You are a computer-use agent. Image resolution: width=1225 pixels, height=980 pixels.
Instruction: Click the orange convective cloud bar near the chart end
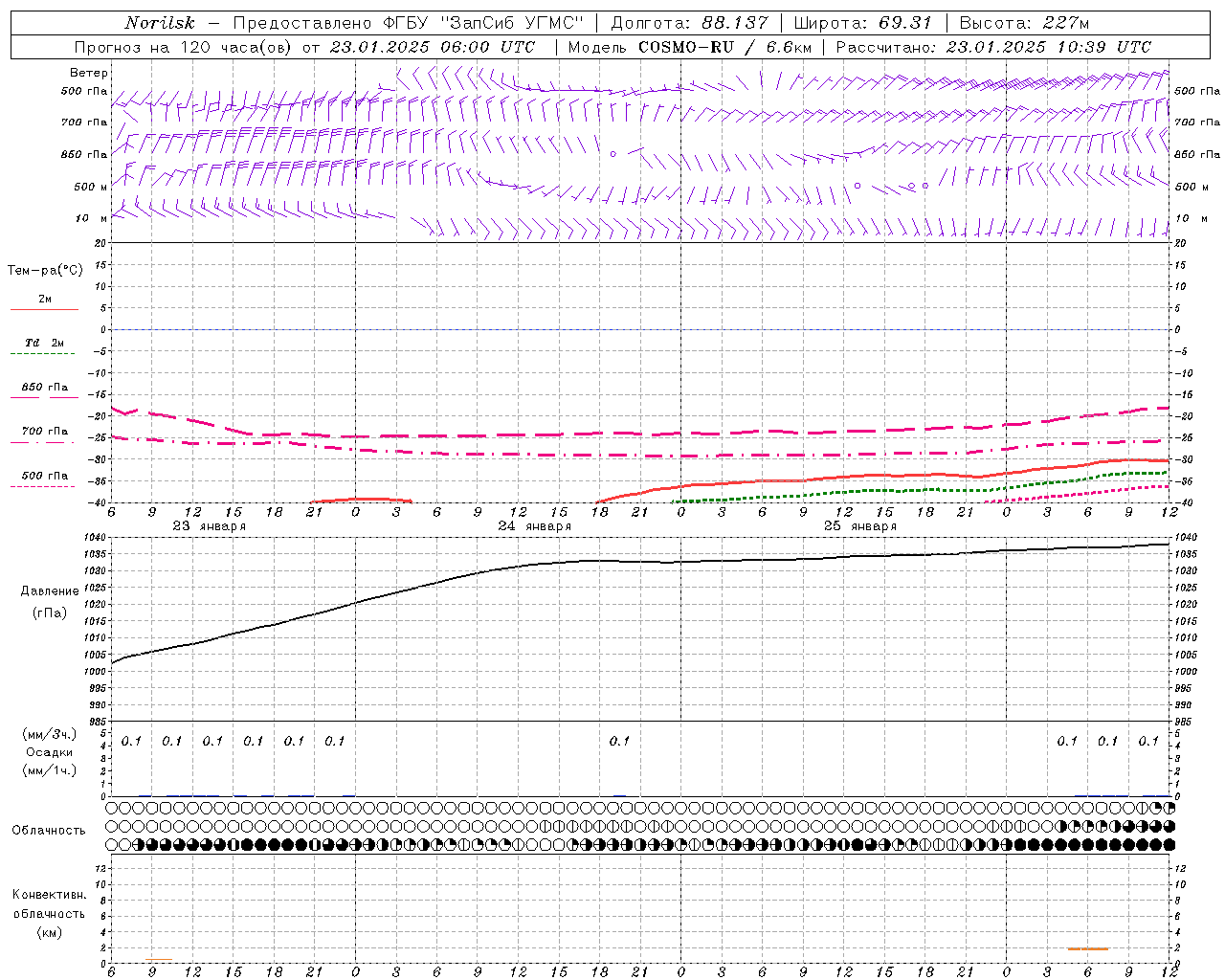pyautogui.click(x=1087, y=948)
